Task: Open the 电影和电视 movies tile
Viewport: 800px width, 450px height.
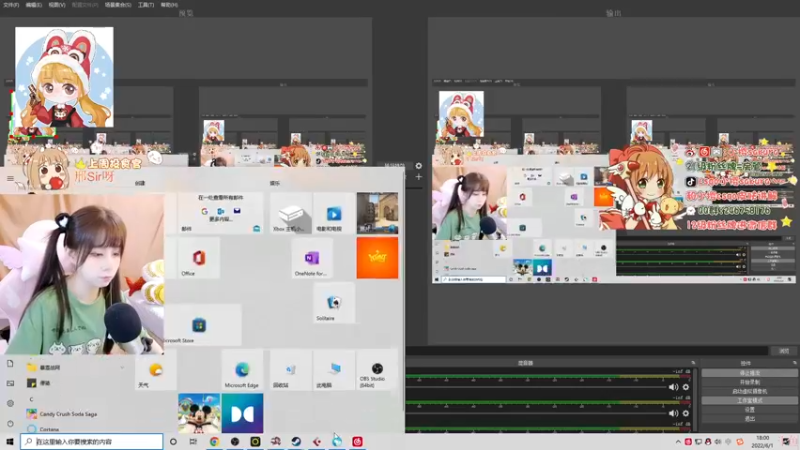Action: 334,213
